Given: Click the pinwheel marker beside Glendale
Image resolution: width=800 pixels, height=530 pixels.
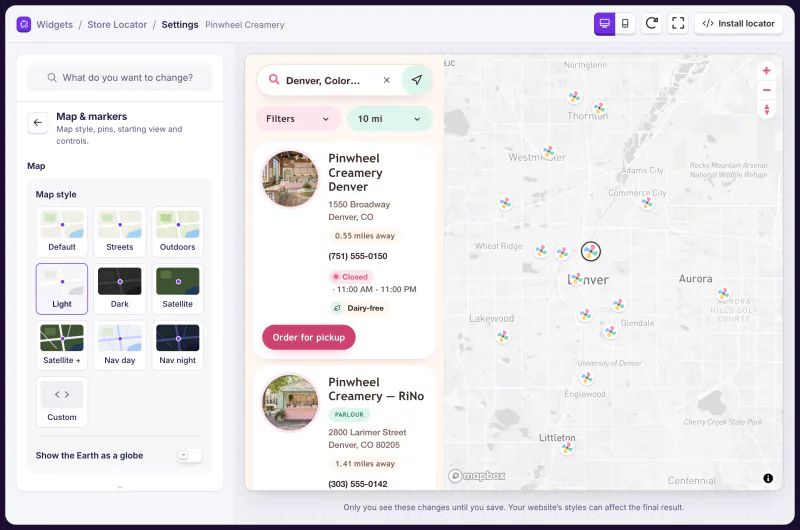Looking at the screenshot, I should click(610, 332).
